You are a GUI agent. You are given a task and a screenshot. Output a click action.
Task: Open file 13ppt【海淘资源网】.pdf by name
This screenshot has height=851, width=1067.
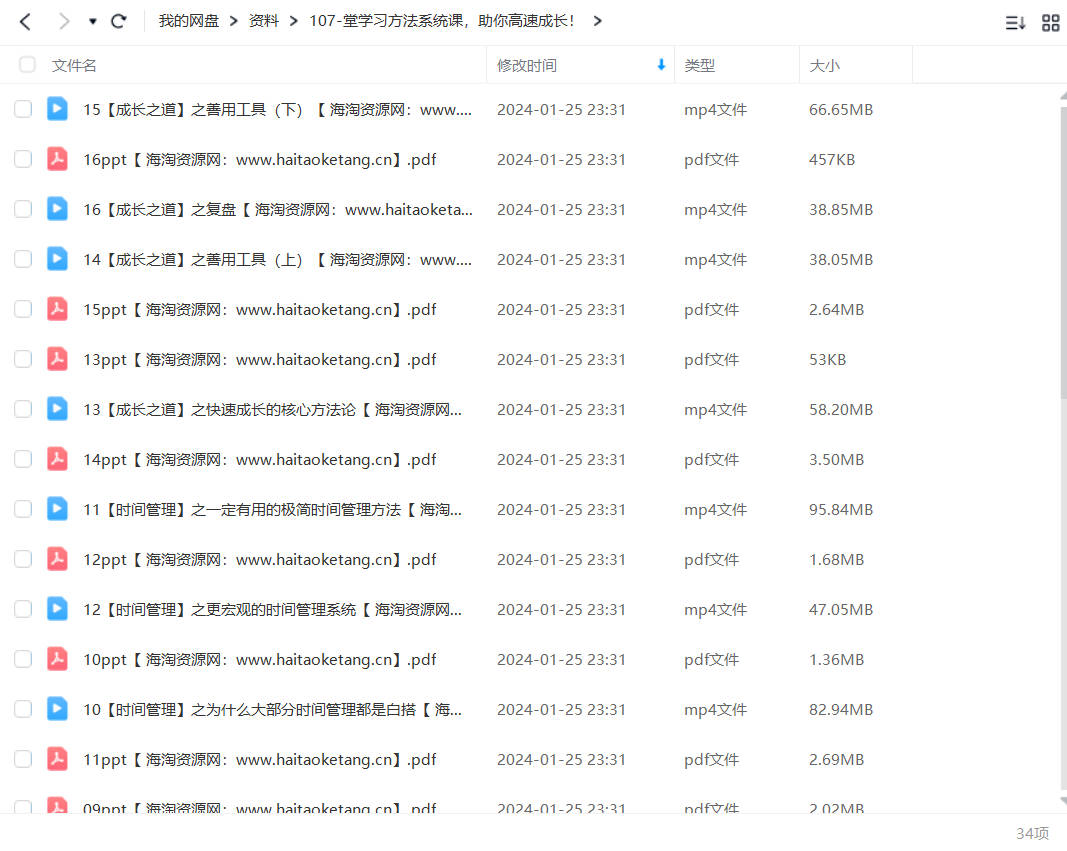click(259, 360)
